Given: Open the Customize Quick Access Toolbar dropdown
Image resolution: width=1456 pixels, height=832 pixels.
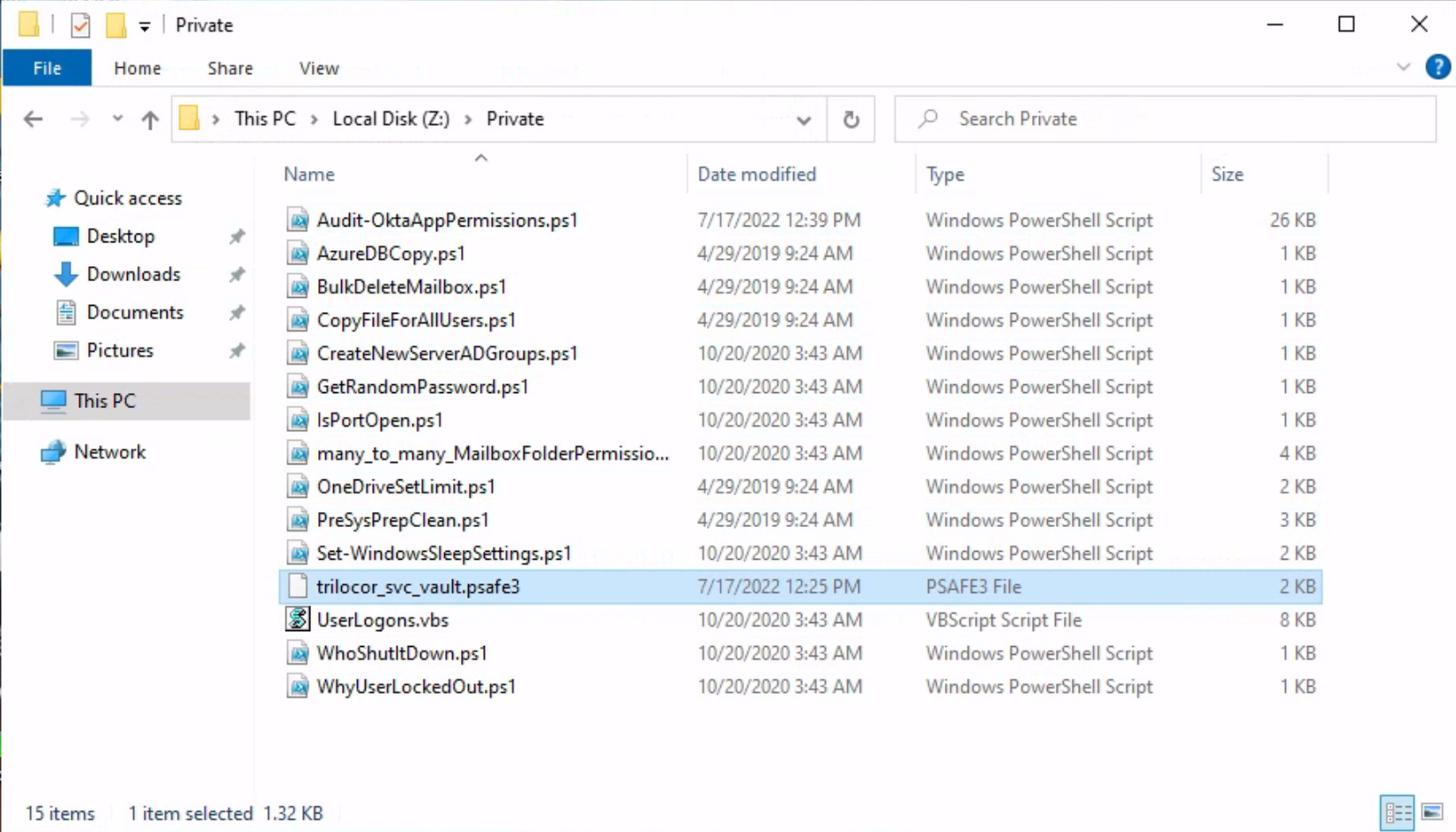Looking at the screenshot, I should [145, 26].
